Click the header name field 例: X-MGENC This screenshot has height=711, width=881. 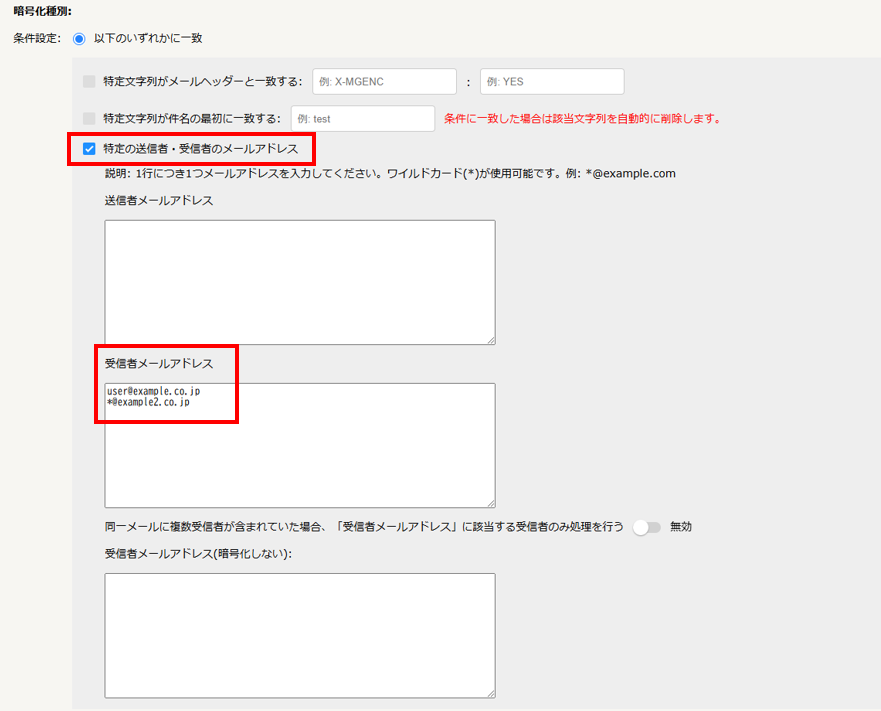384,81
